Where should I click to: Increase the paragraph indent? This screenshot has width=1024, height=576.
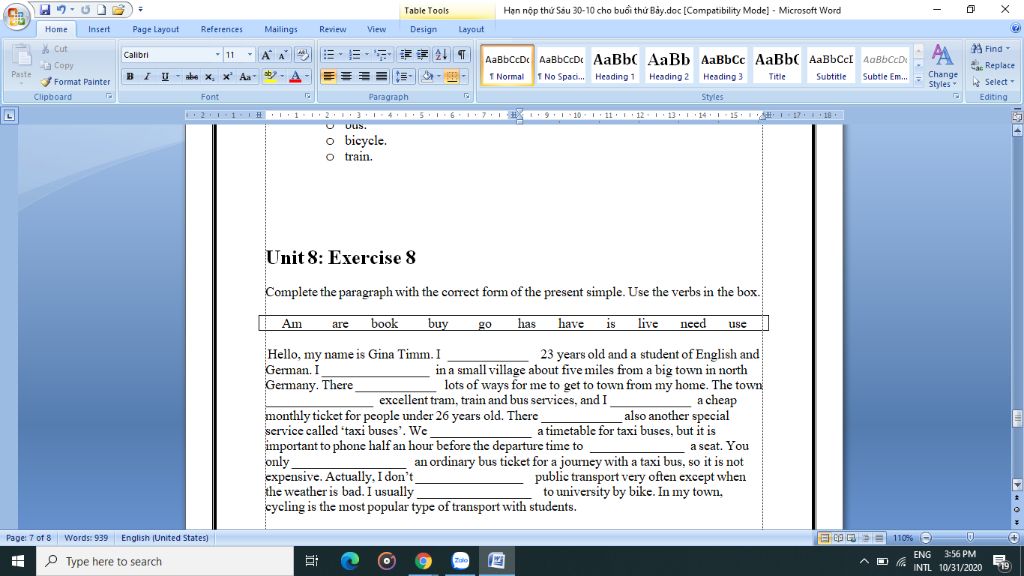click(x=423, y=55)
